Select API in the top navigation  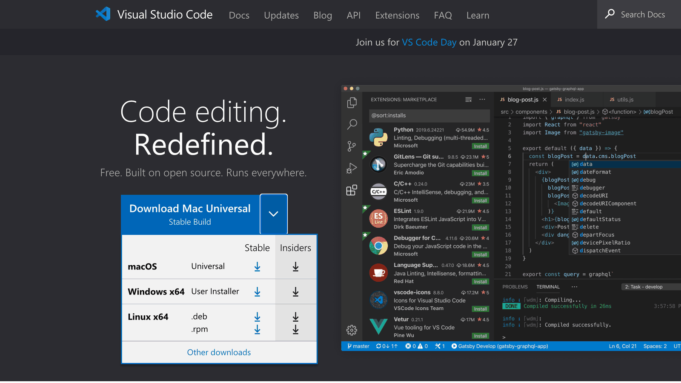pos(354,15)
